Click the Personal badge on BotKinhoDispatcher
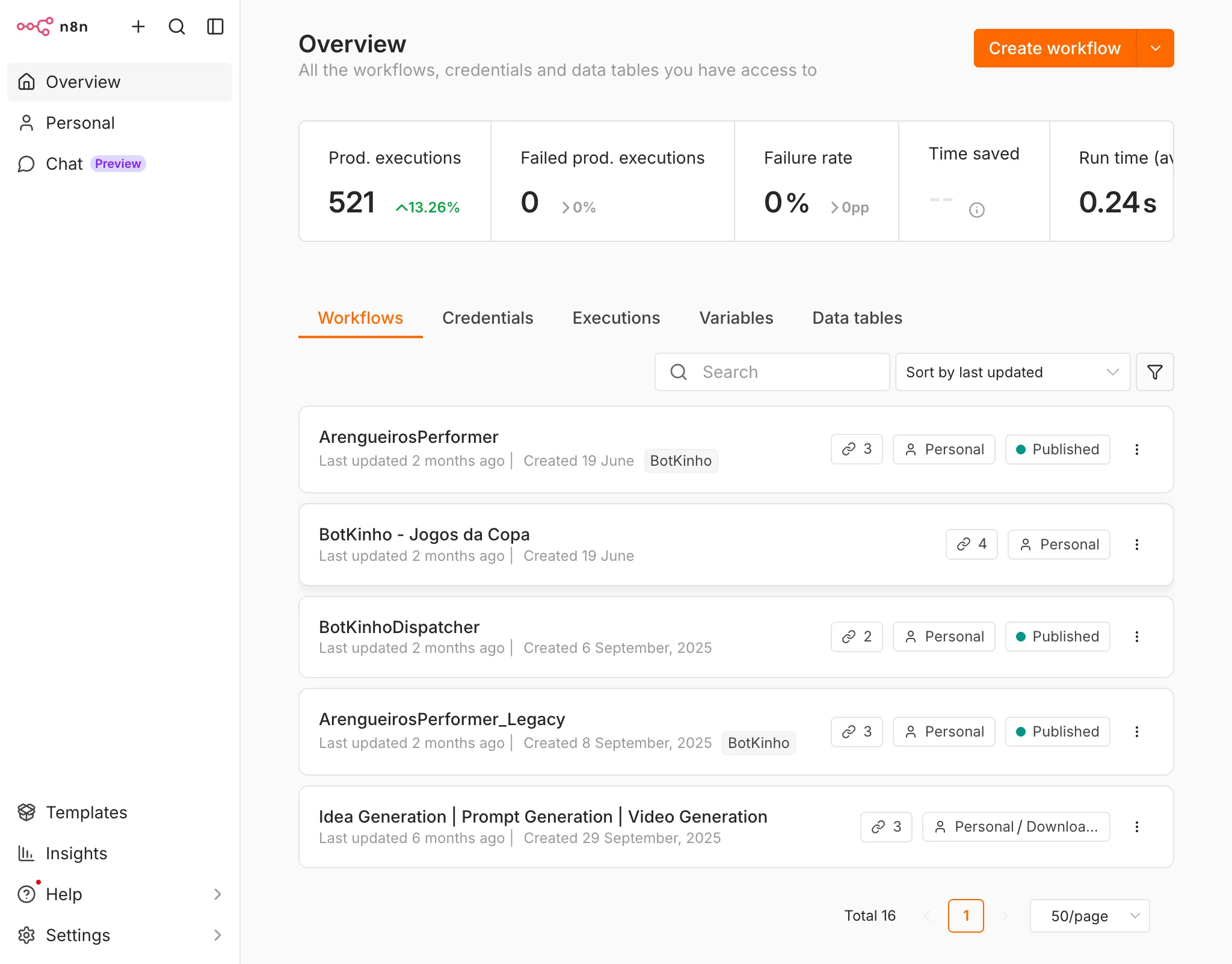Screen dimensions: 1232x964 pos(944,637)
